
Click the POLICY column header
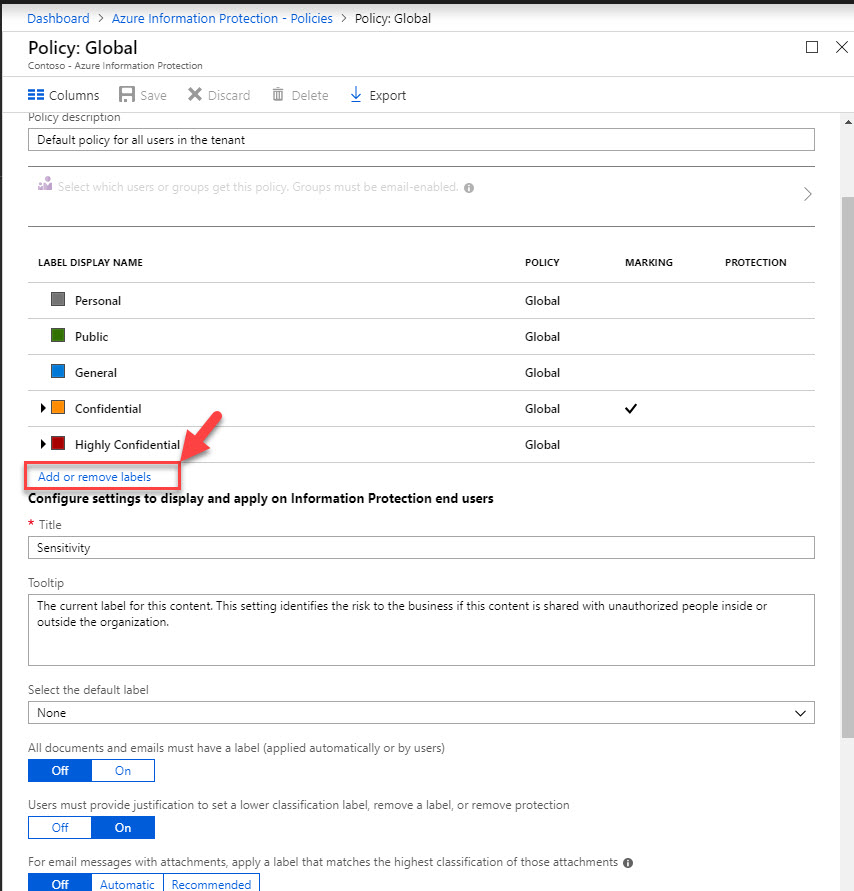[542, 263]
